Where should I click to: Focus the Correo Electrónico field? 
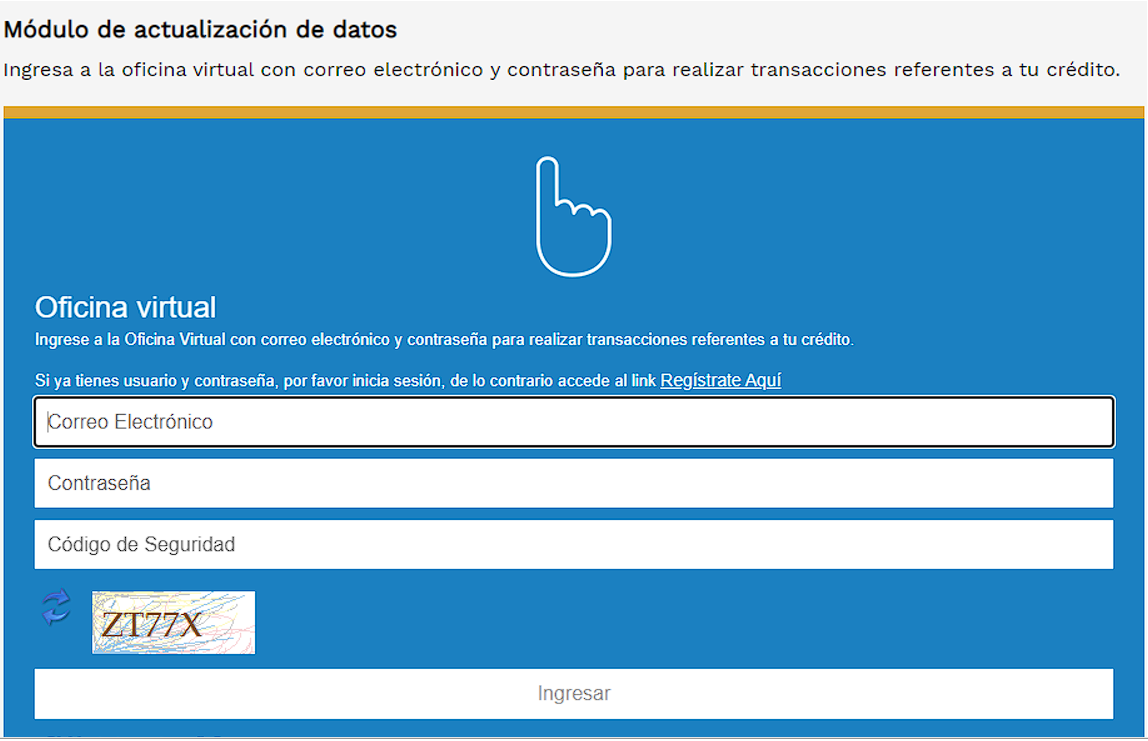574,422
